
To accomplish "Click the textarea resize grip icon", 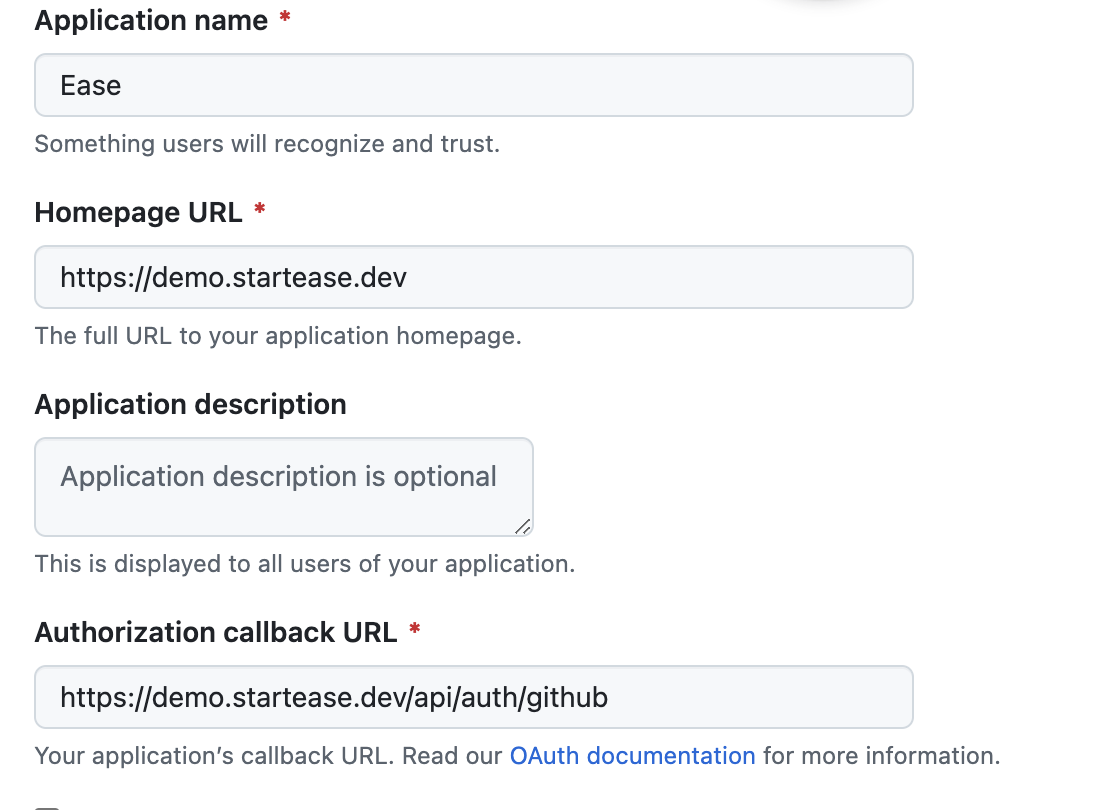I will pyautogui.click(x=524, y=524).
